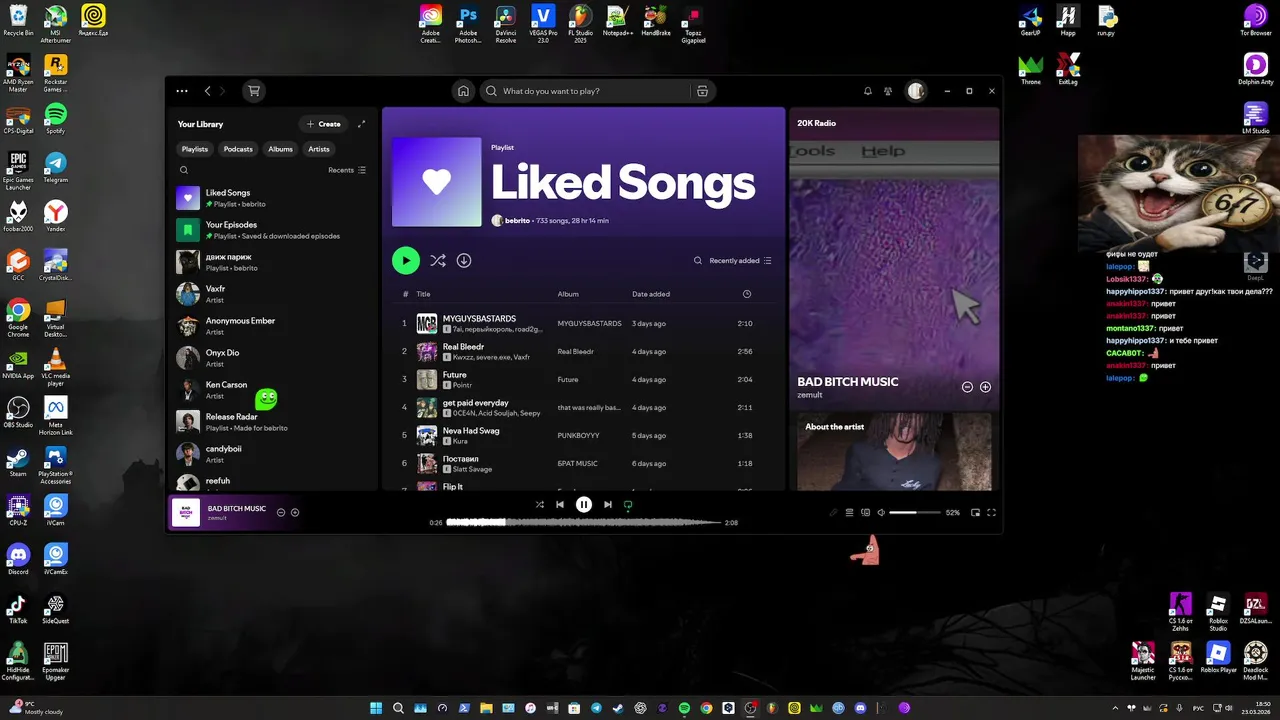The height and width of the screenshot is (720, 1280).
Task: Open the miniplayer
Action: [975, 512]
